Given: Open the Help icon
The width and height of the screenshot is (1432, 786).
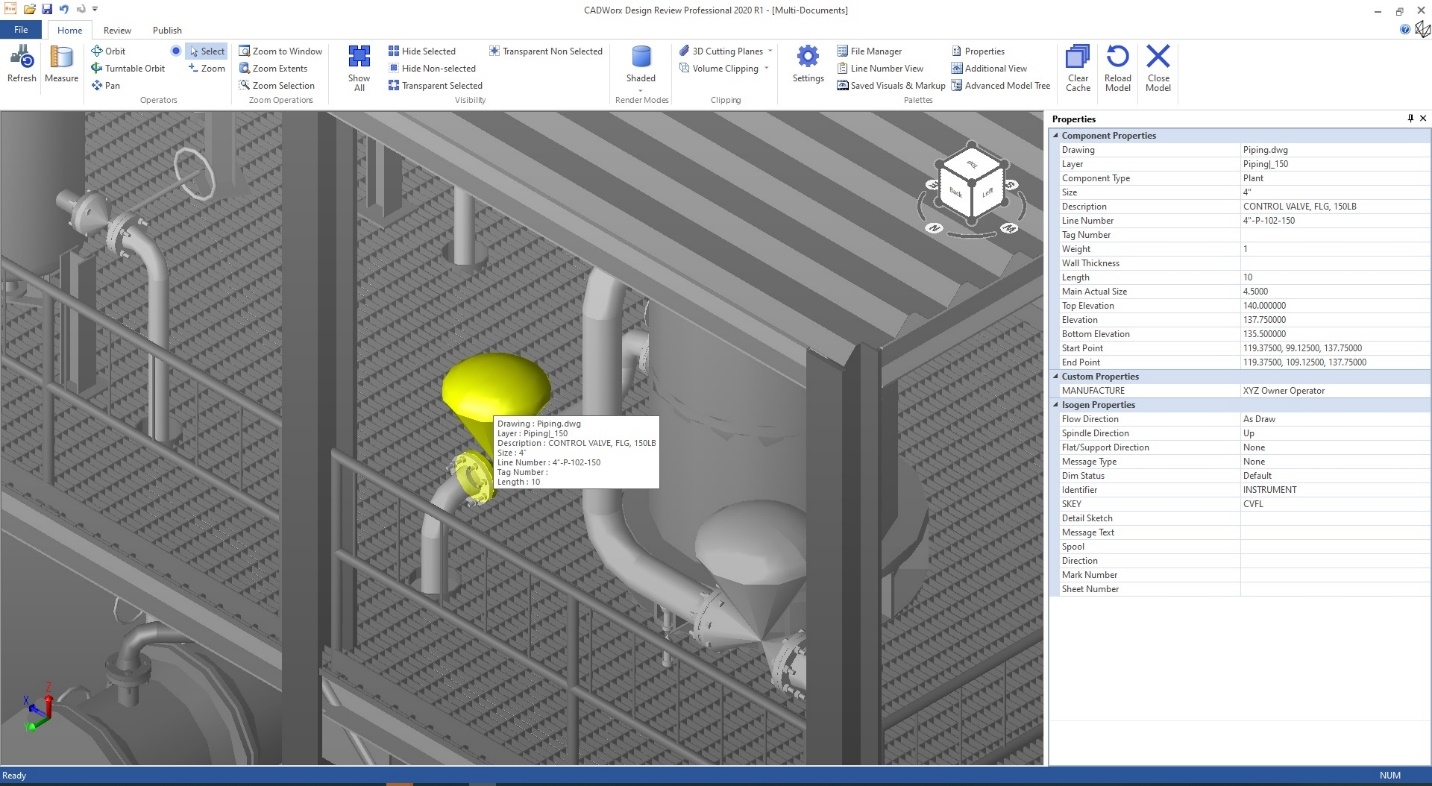Looking at the screenshot, I should pyautogui.click(x=1405, y=30).
